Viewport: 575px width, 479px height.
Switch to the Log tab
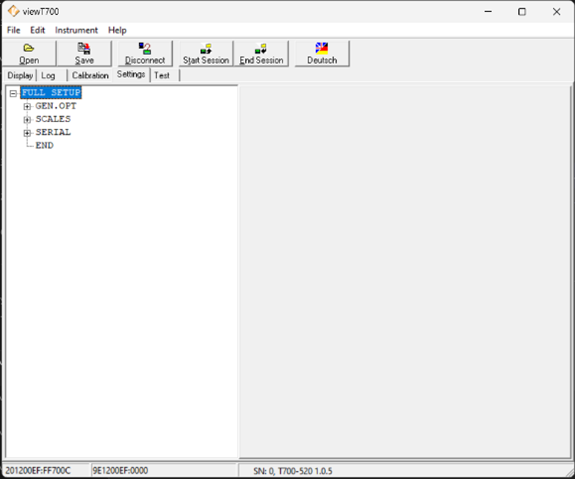(x=48, y=75)
